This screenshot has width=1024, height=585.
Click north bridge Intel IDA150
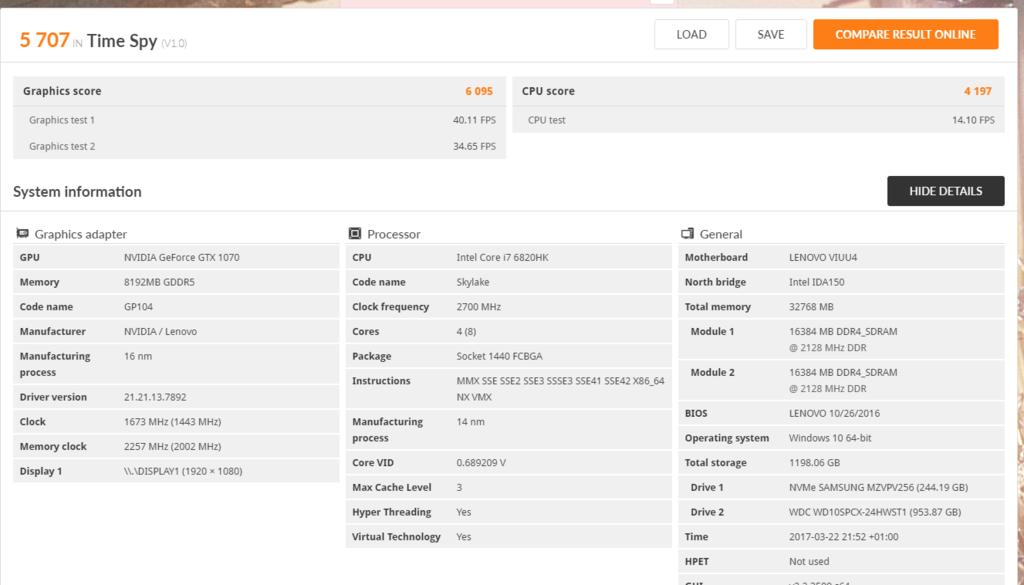(816, 282)
